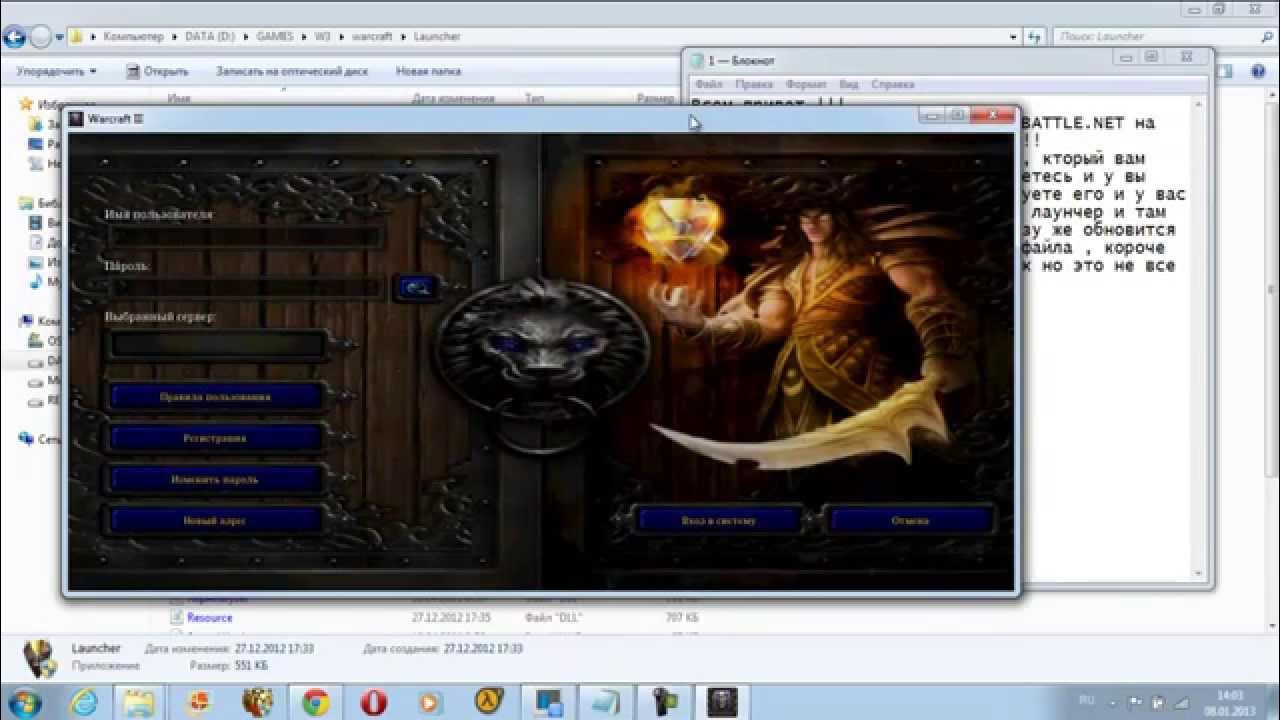1280x720 pixels.
Task: Click Компьютер breadcrumb segment
Action: click(134, 37)
